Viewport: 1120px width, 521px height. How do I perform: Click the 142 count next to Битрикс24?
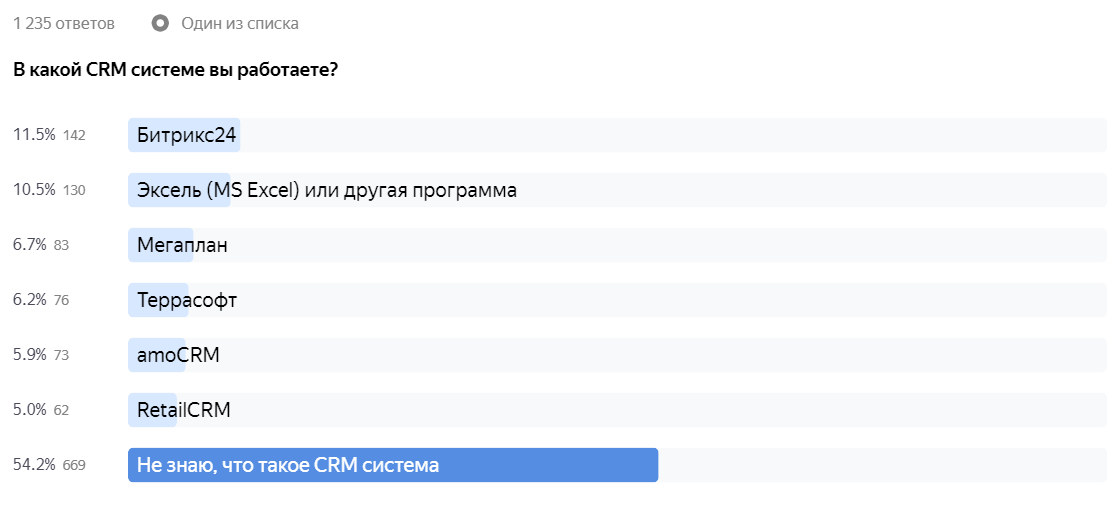click(74, 136)
